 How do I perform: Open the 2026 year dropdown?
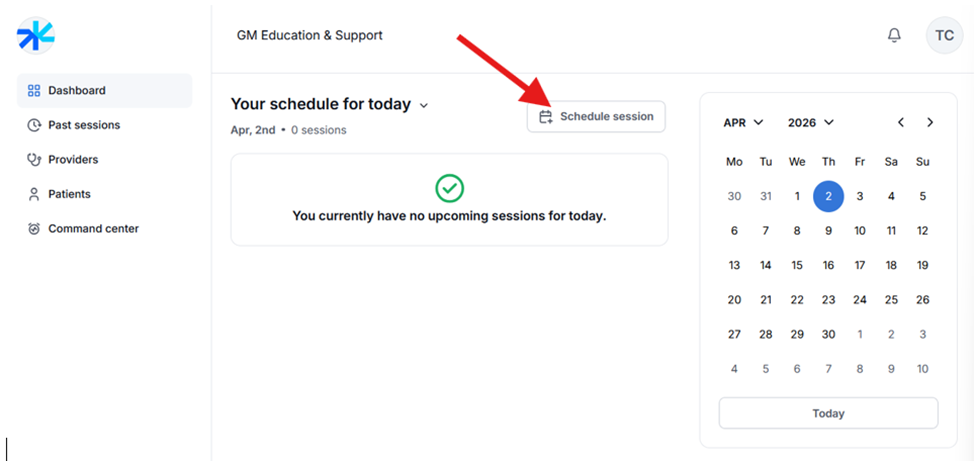coord(811,123)
